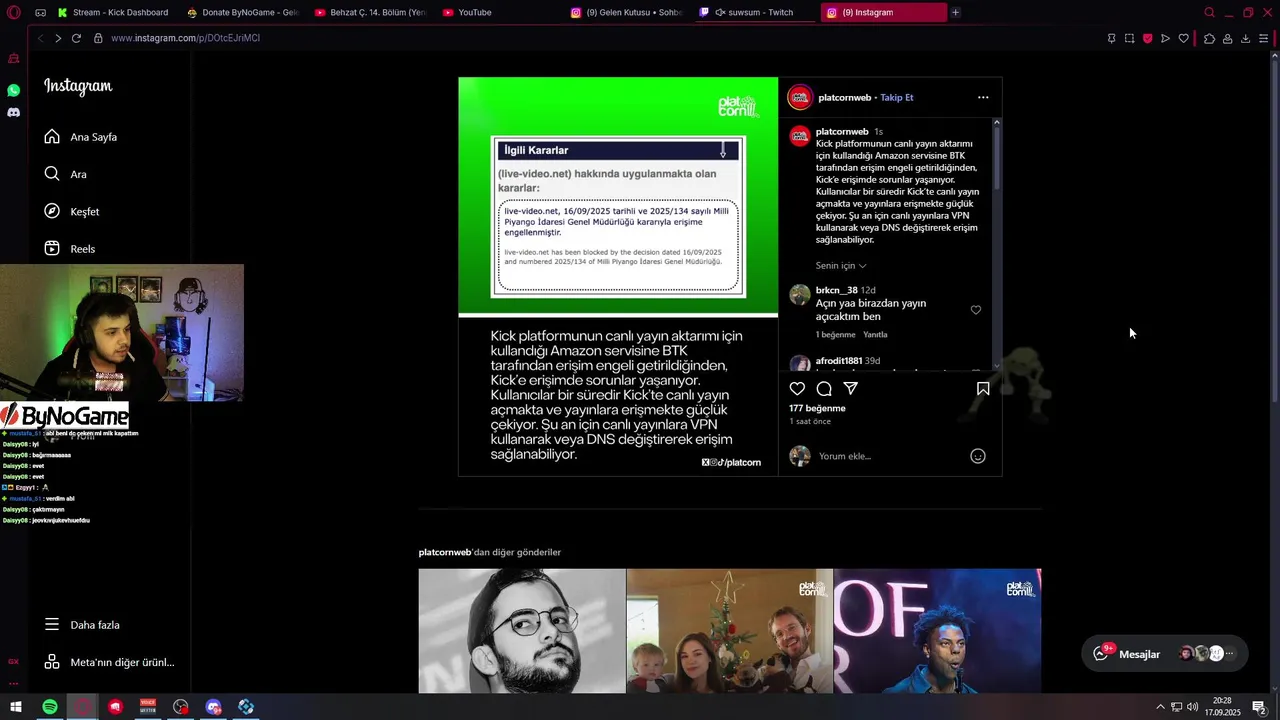Reload the page
The image size is (1280, 720).
[x=76, y=38]
